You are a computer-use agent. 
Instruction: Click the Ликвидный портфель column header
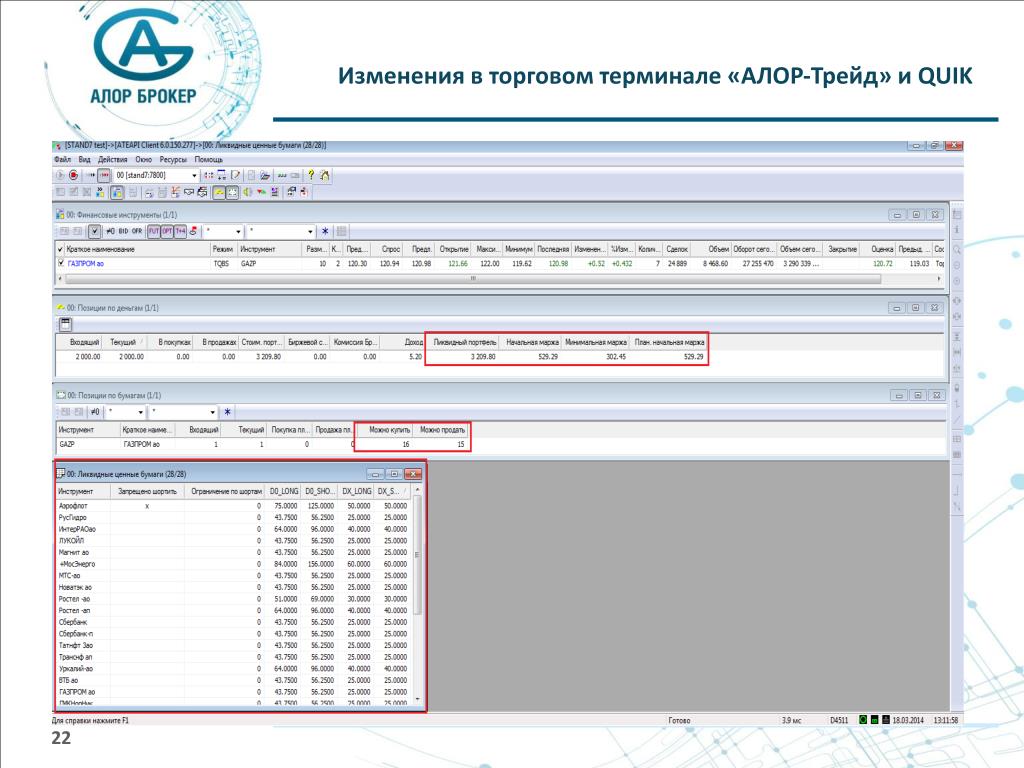click(x=464, y=342)
